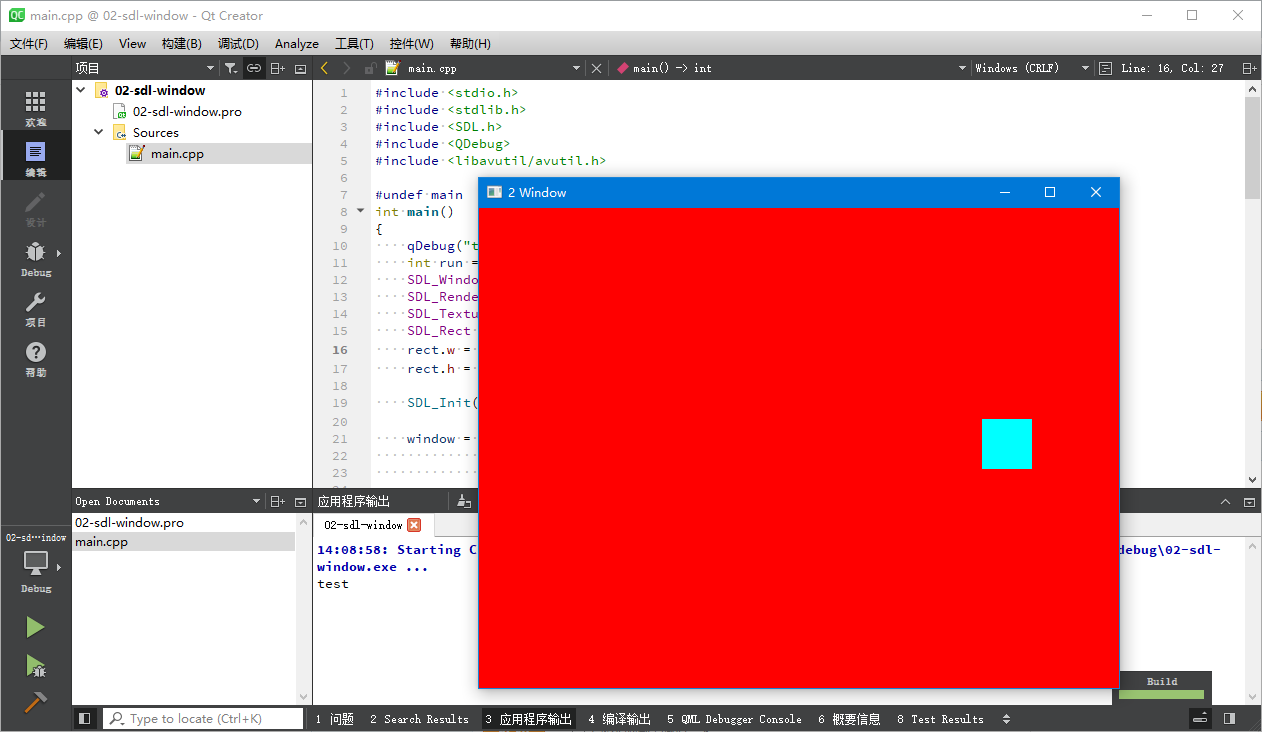Open the 控件(W) menu

tap(412, 44)
